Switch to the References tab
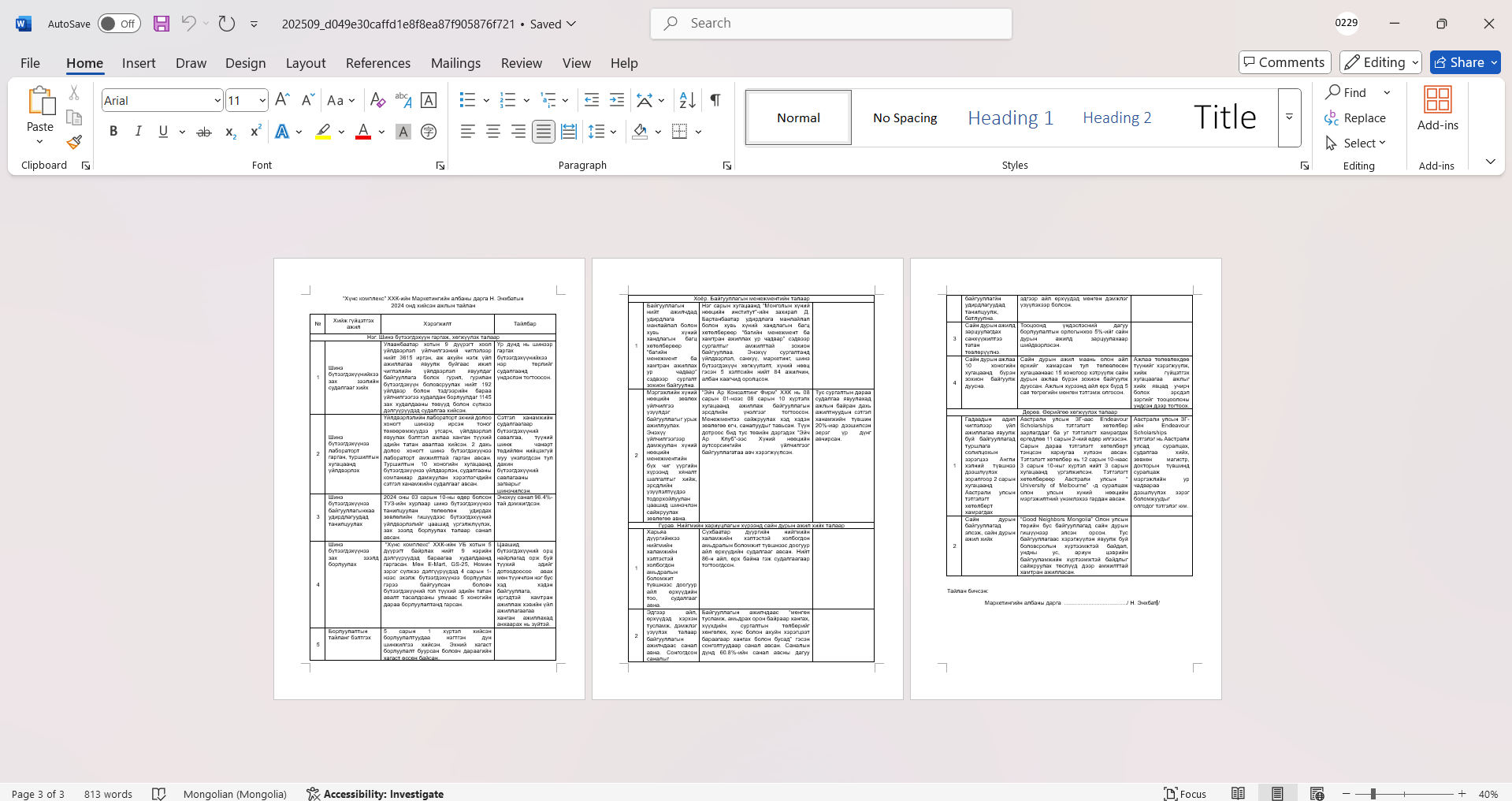This screenshot has width=1512, height=801. click(x=377, y=63)
